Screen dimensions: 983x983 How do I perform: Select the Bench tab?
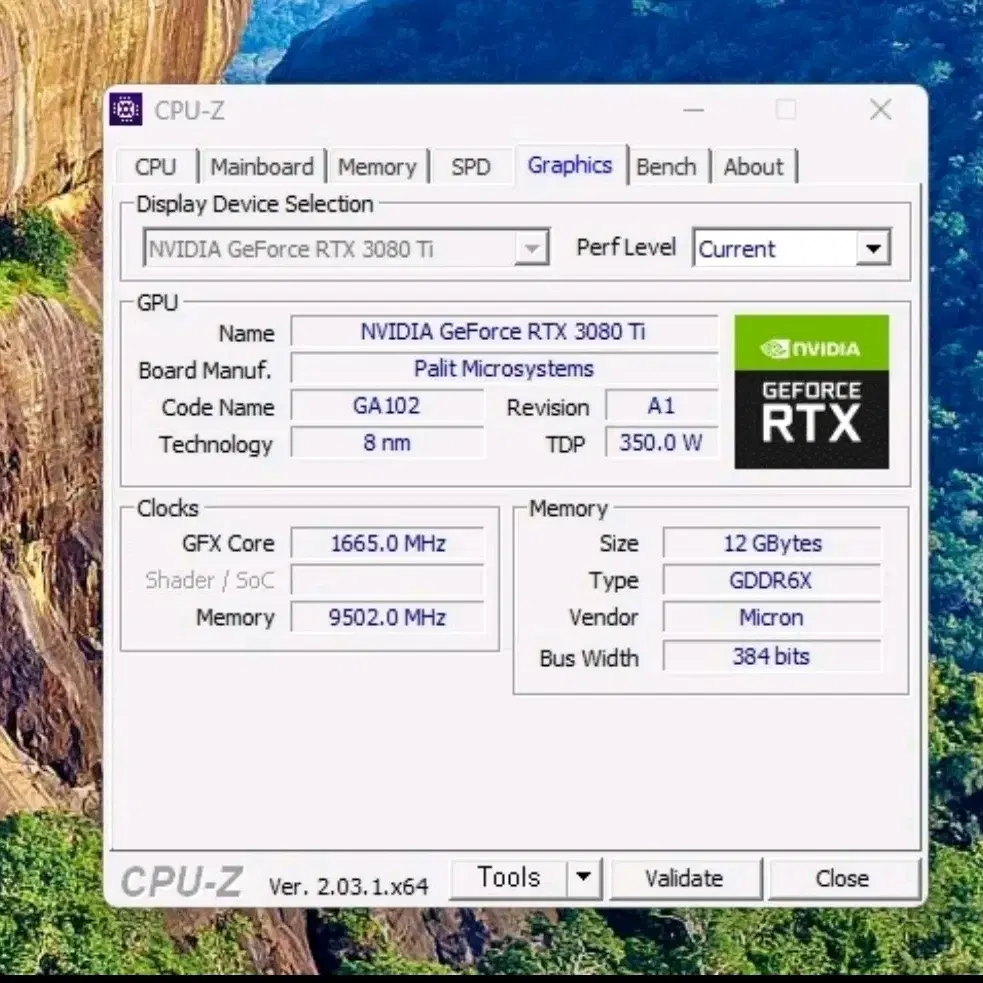click(667, 166)
